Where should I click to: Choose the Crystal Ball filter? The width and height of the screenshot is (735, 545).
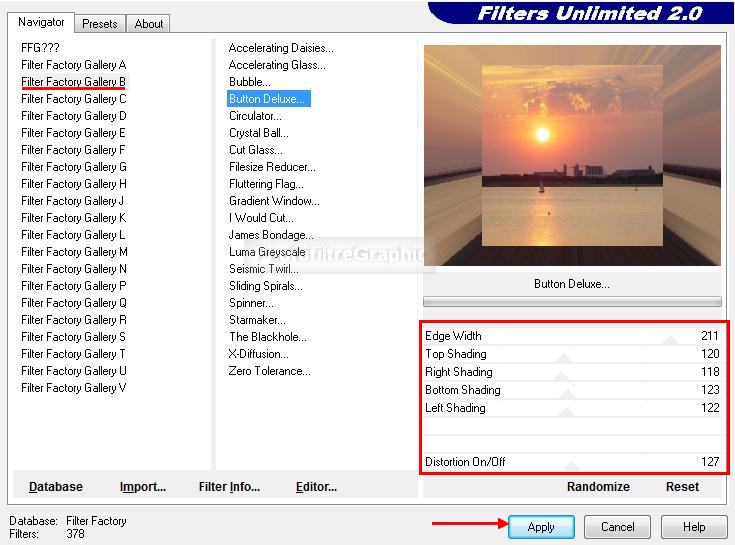coord(258,133)
